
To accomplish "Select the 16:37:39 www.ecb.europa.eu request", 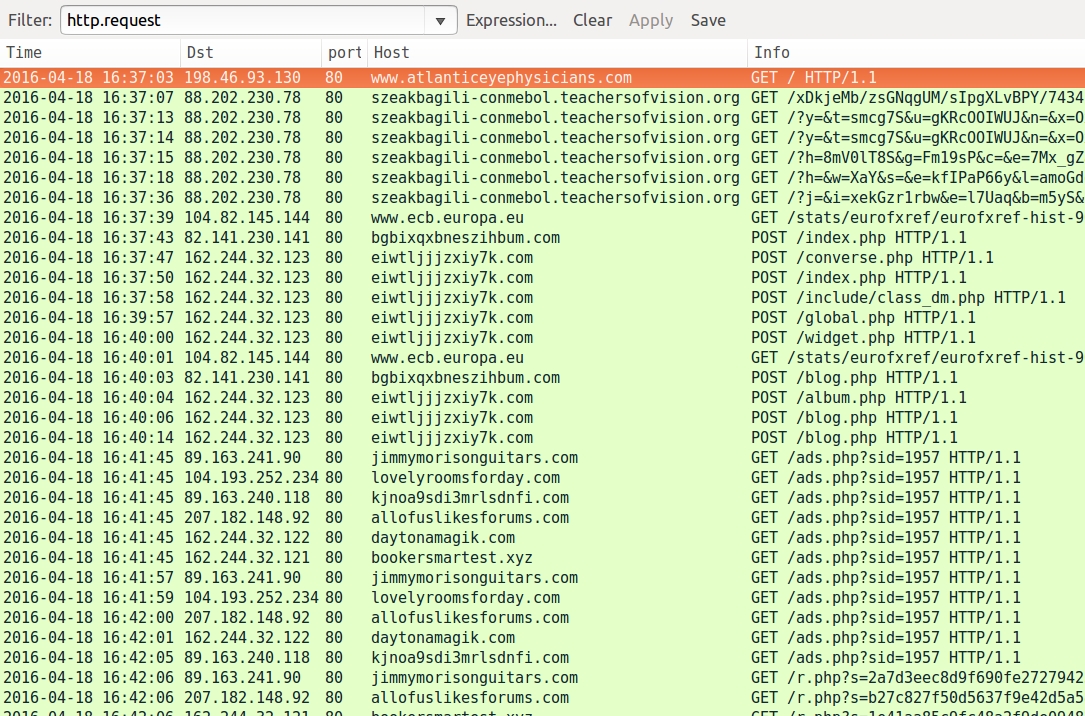I will 447,218.
